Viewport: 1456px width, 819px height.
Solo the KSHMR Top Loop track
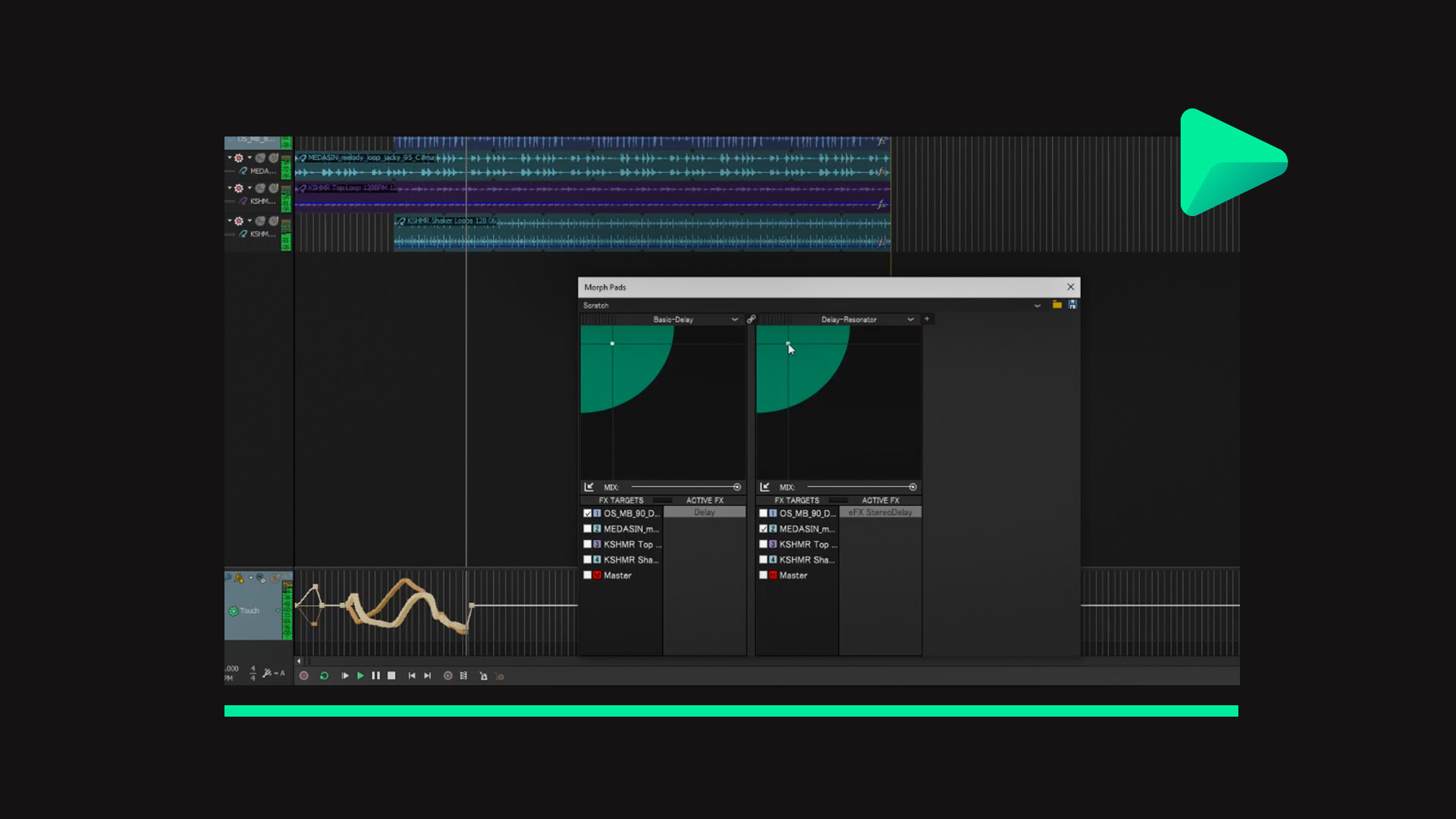click(273, 188)
